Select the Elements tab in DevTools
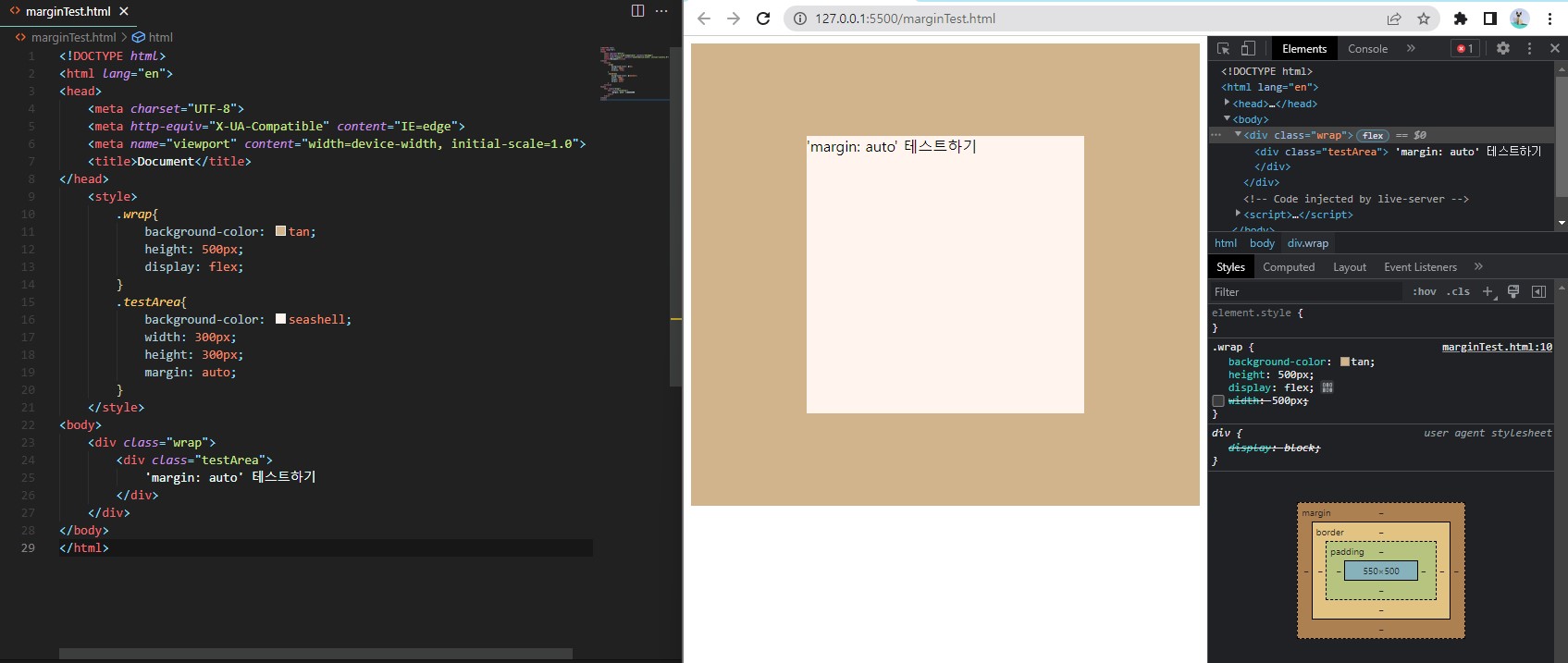 tap(1304, 49)
